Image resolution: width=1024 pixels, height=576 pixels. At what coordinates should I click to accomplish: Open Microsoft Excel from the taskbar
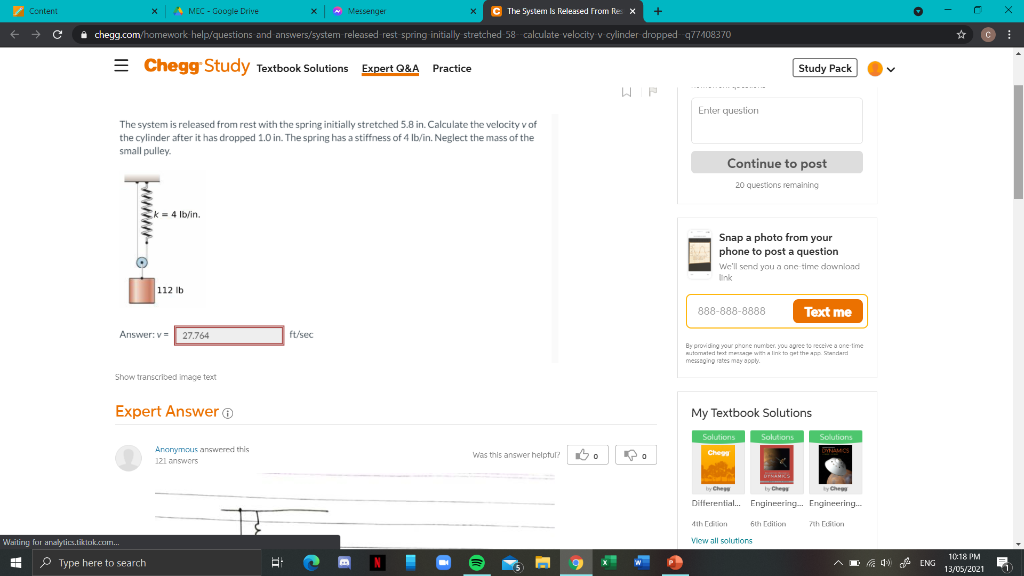pos(608,563)
